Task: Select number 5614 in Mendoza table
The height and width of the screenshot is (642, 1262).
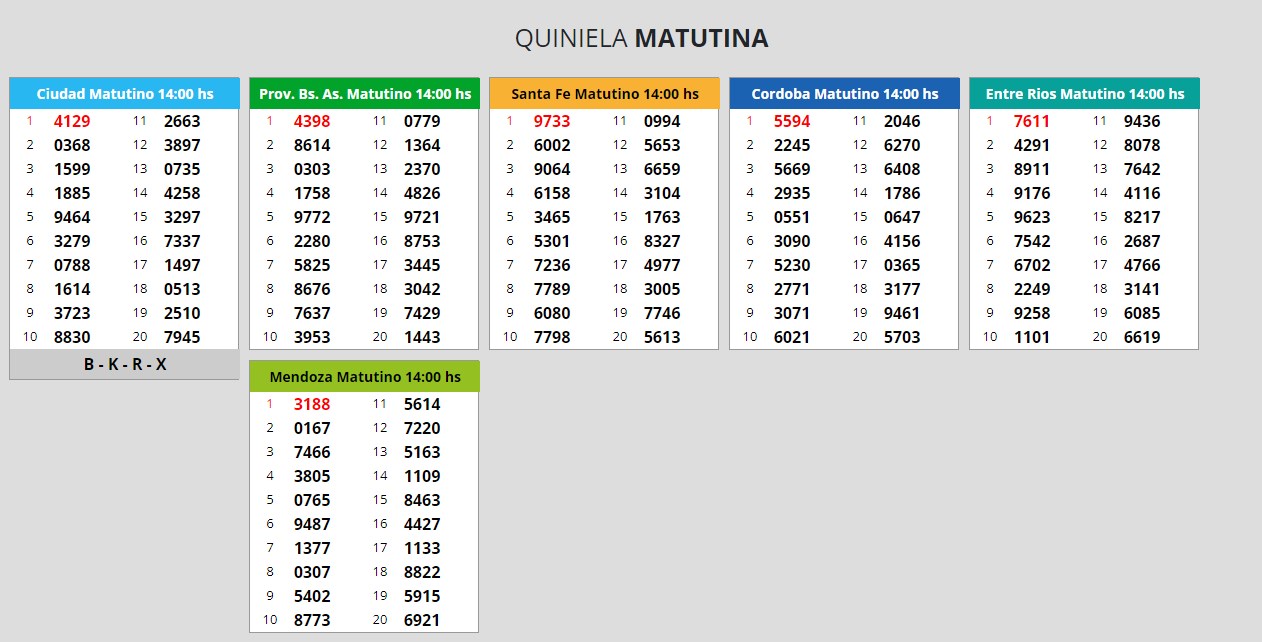Action: 422,404
